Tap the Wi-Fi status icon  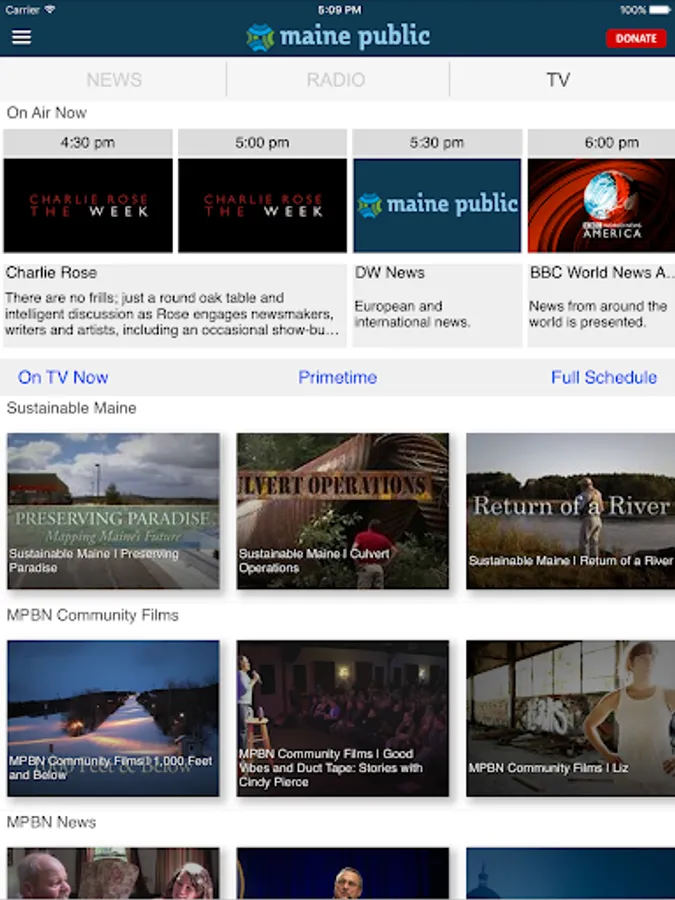(49, 9)
